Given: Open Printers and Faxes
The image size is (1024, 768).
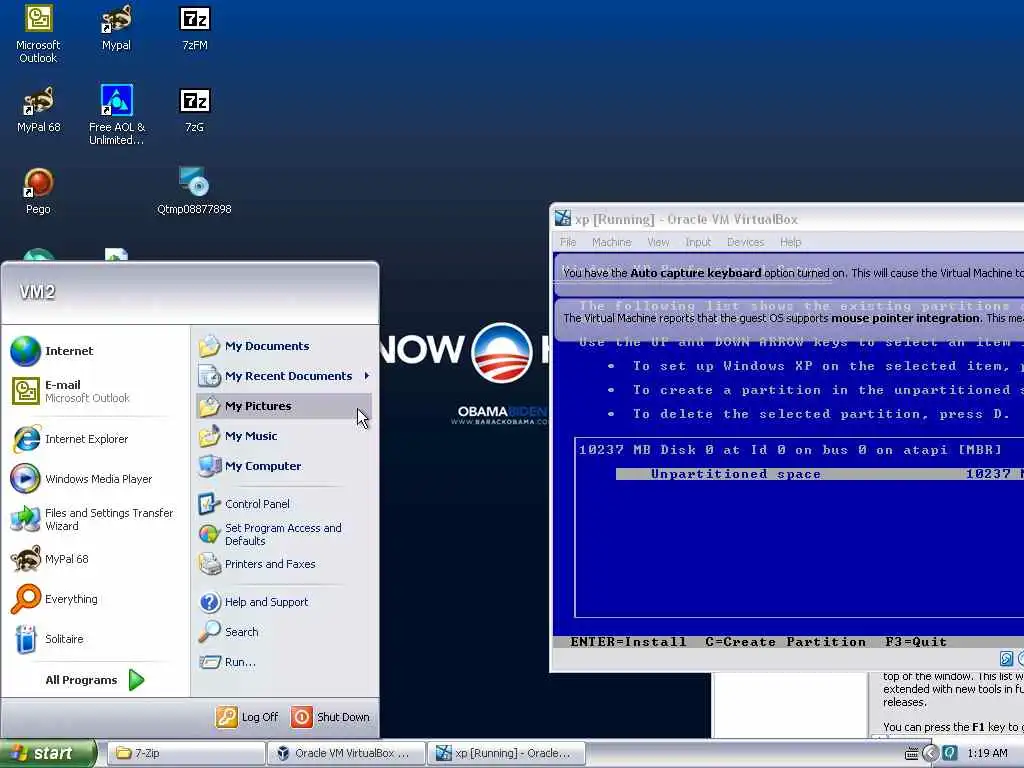Looking at the screenshot, I should click(x=283, y=564).
